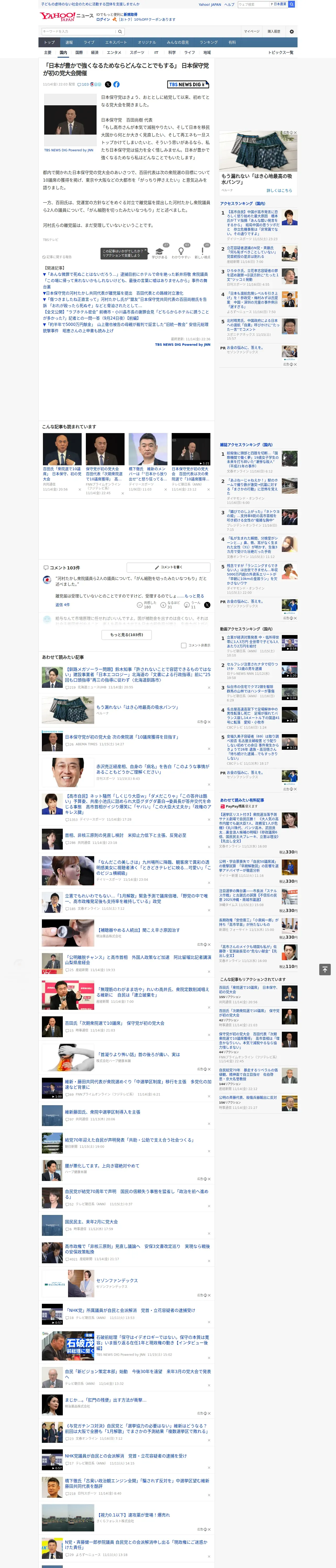Open 返信 4件 replies link
Viewport: 336px width, 1568px height.
[62, 604]
